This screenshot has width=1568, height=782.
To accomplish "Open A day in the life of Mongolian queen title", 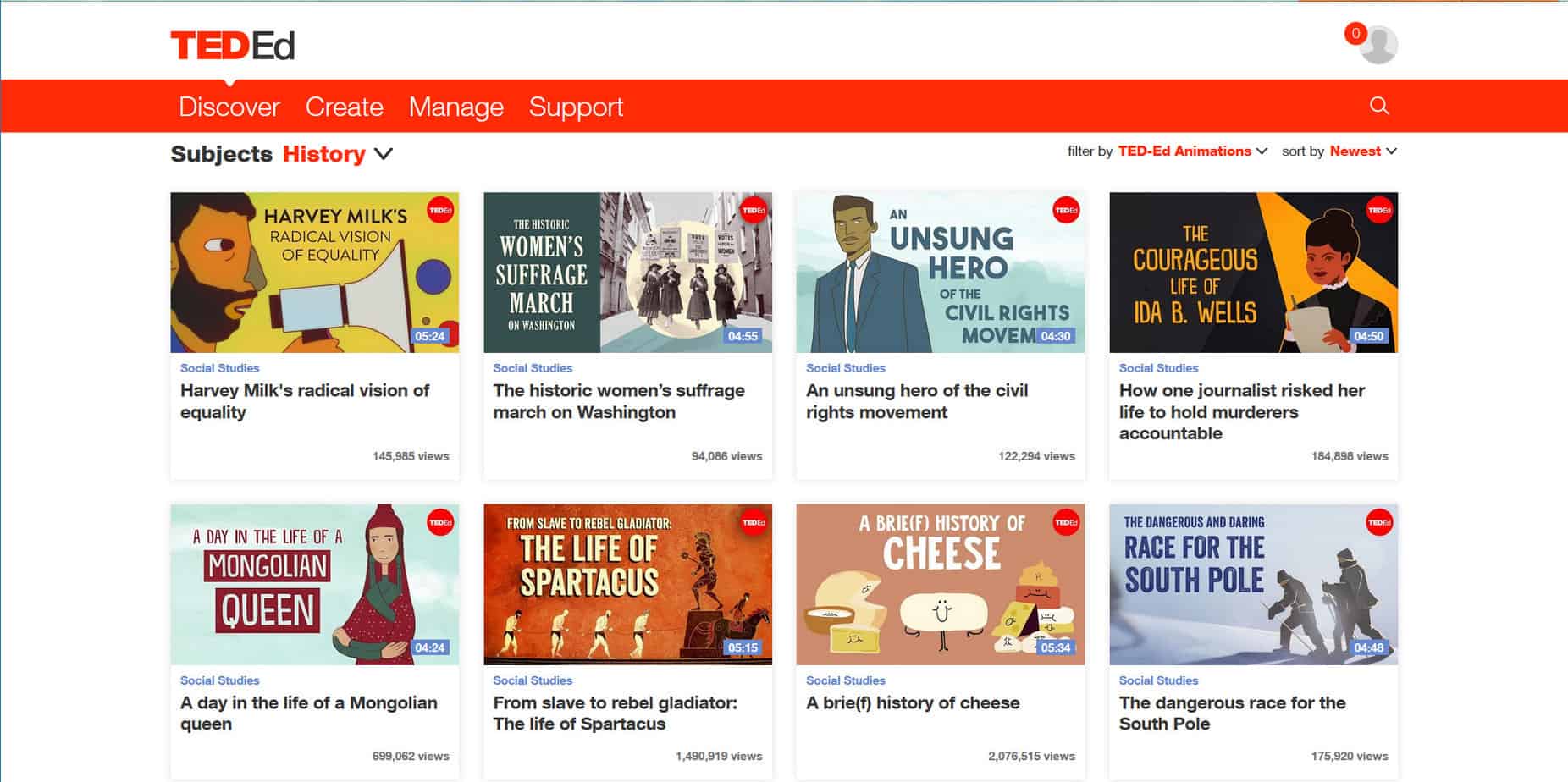I will tap(309, 713).
